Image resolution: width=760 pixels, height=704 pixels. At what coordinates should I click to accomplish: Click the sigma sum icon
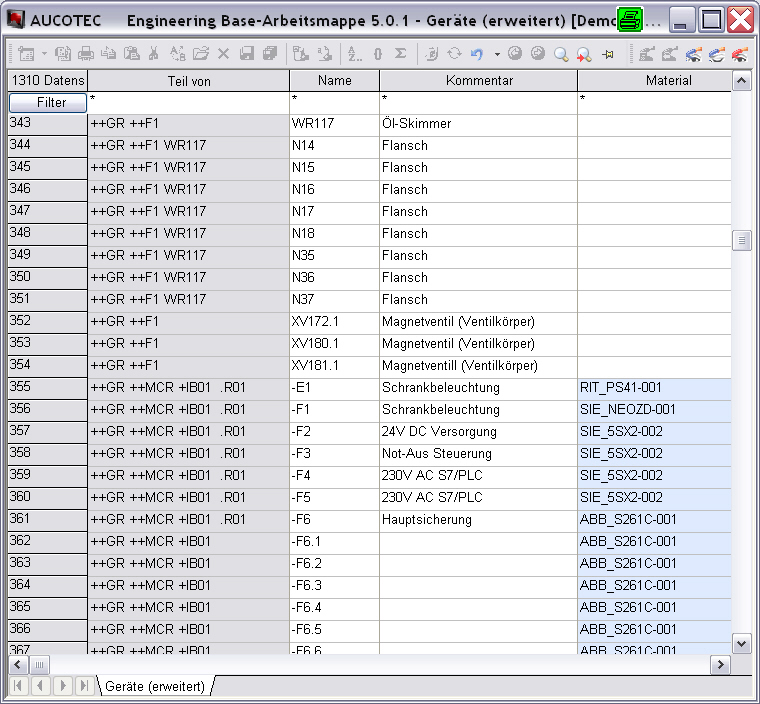(400, 54)
